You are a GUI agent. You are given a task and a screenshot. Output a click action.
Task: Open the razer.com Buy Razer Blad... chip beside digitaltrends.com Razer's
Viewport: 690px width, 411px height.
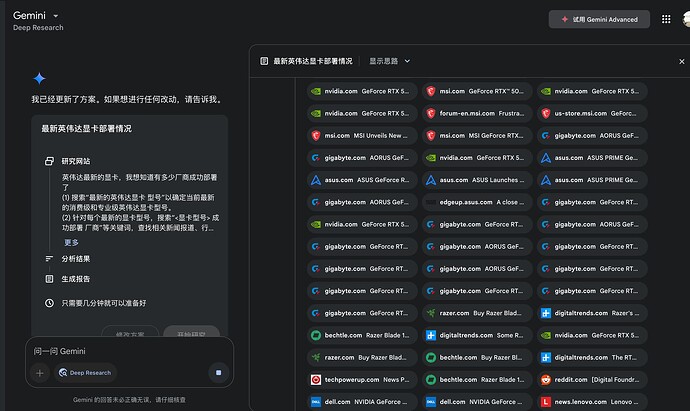point(477,313)
